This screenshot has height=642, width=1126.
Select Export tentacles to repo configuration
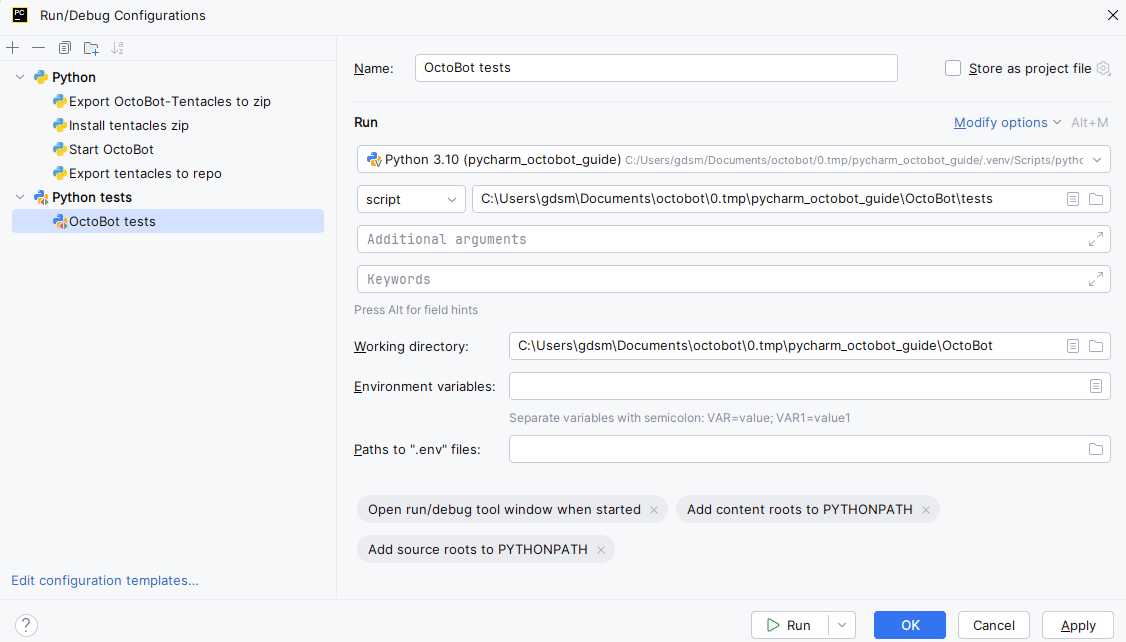(x=145, y=174)
